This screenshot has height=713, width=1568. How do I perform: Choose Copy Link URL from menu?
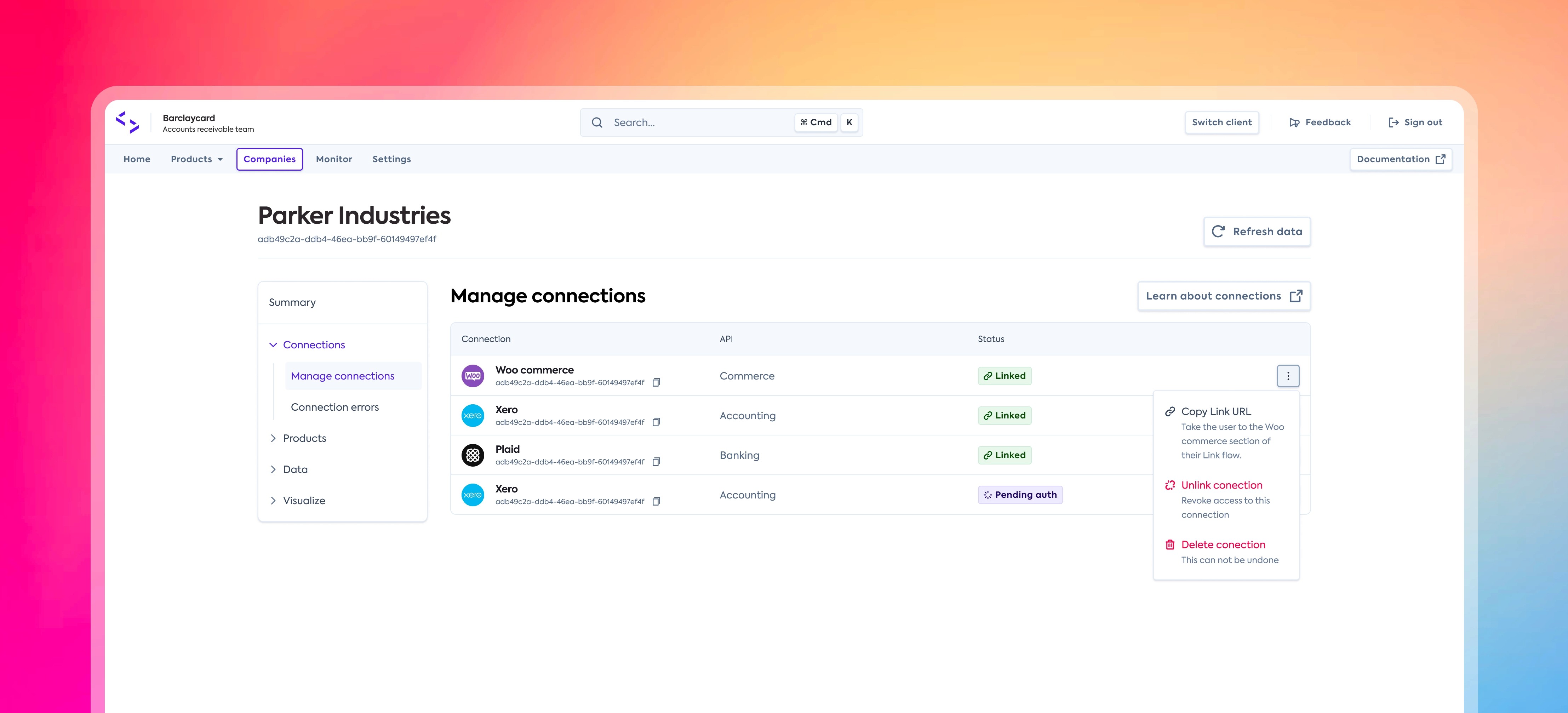coord(1215,412)
